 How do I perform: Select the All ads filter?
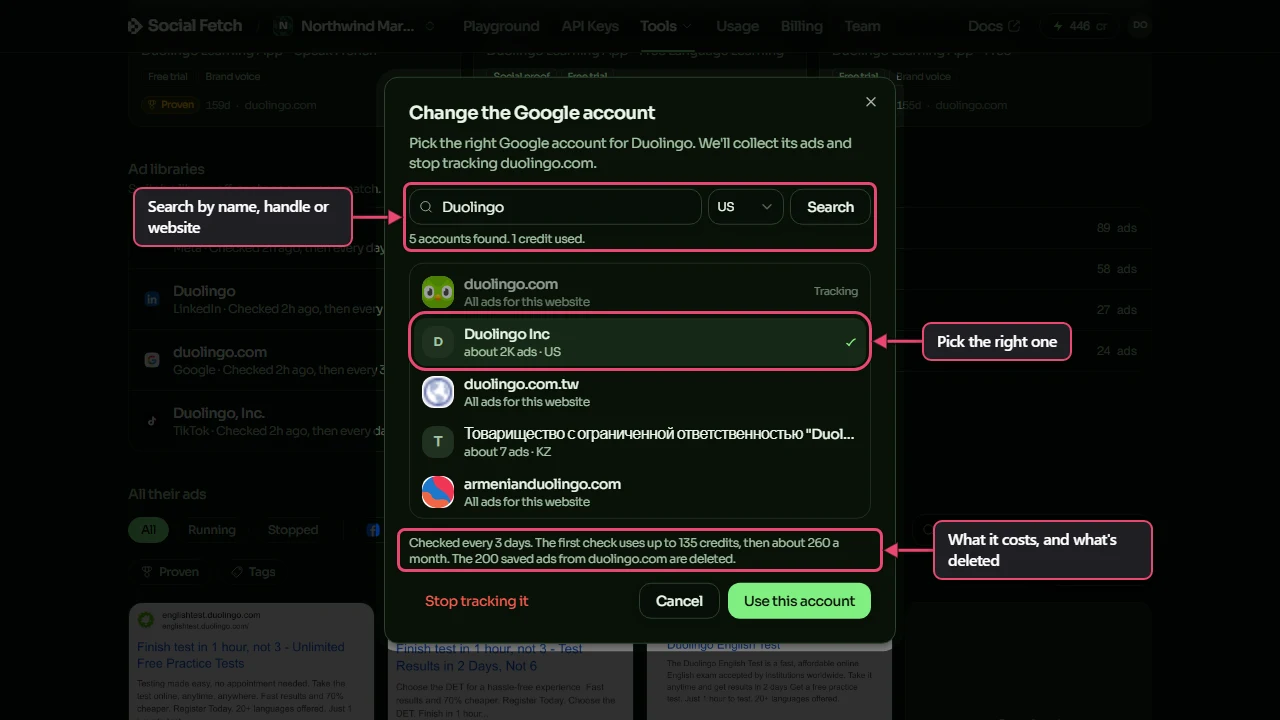point(148,530)
